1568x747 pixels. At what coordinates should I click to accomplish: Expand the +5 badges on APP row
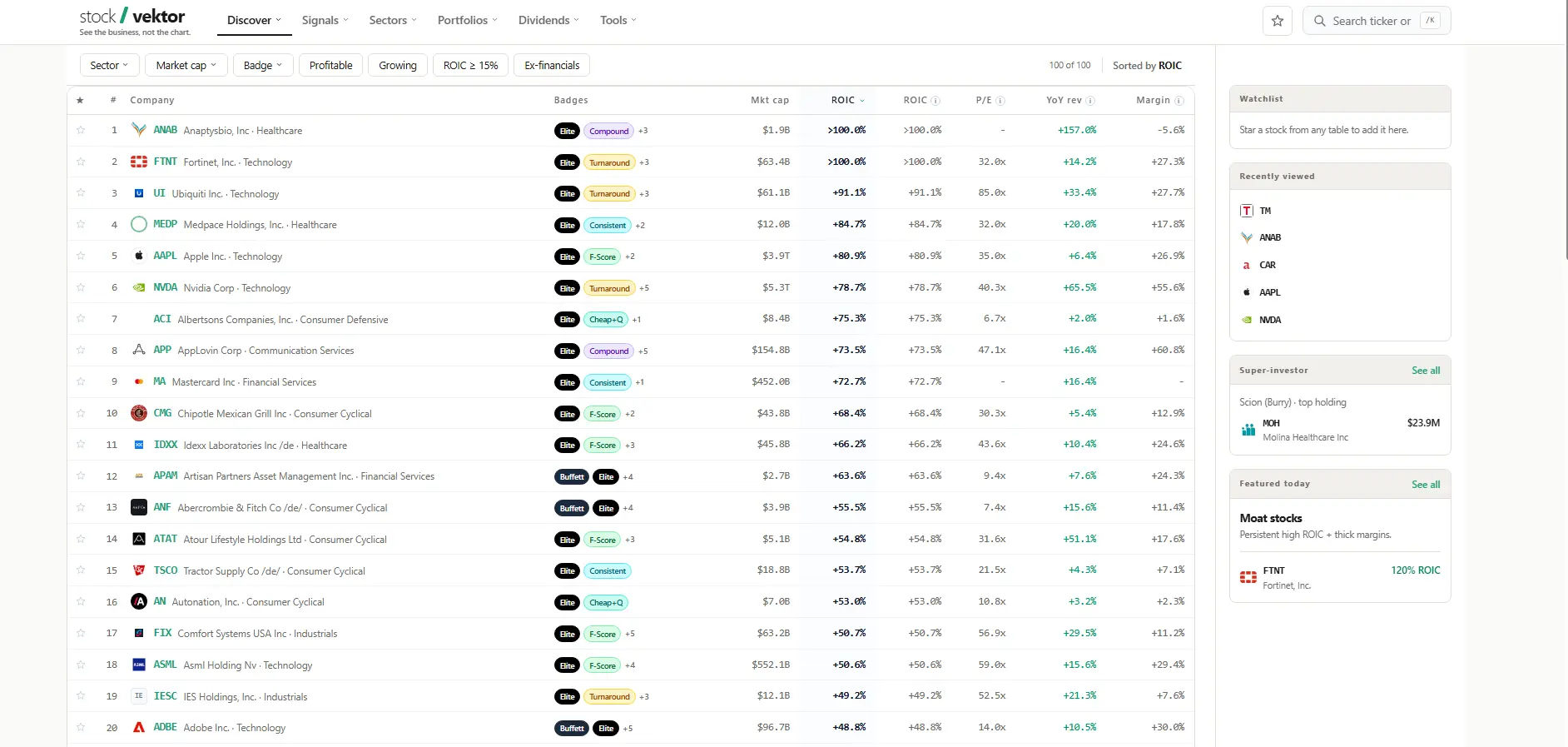(643, 351)
